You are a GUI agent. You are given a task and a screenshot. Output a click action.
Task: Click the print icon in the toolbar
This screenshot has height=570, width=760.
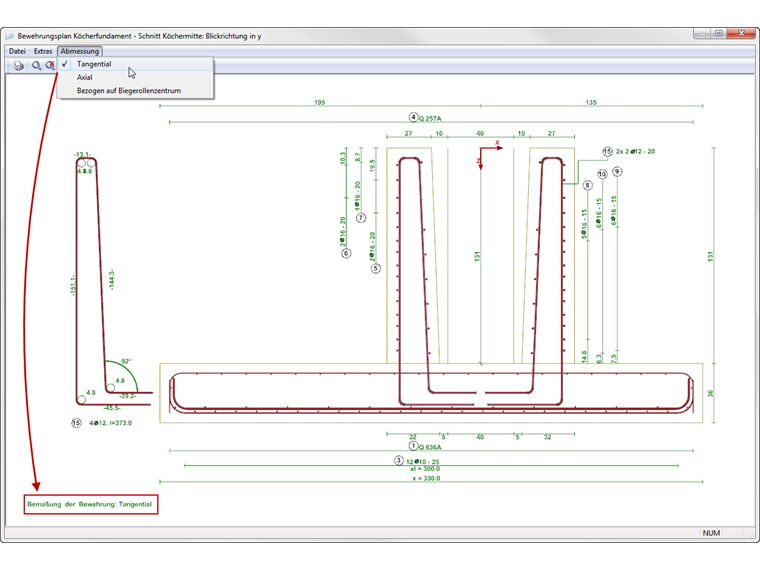(18, 65)
